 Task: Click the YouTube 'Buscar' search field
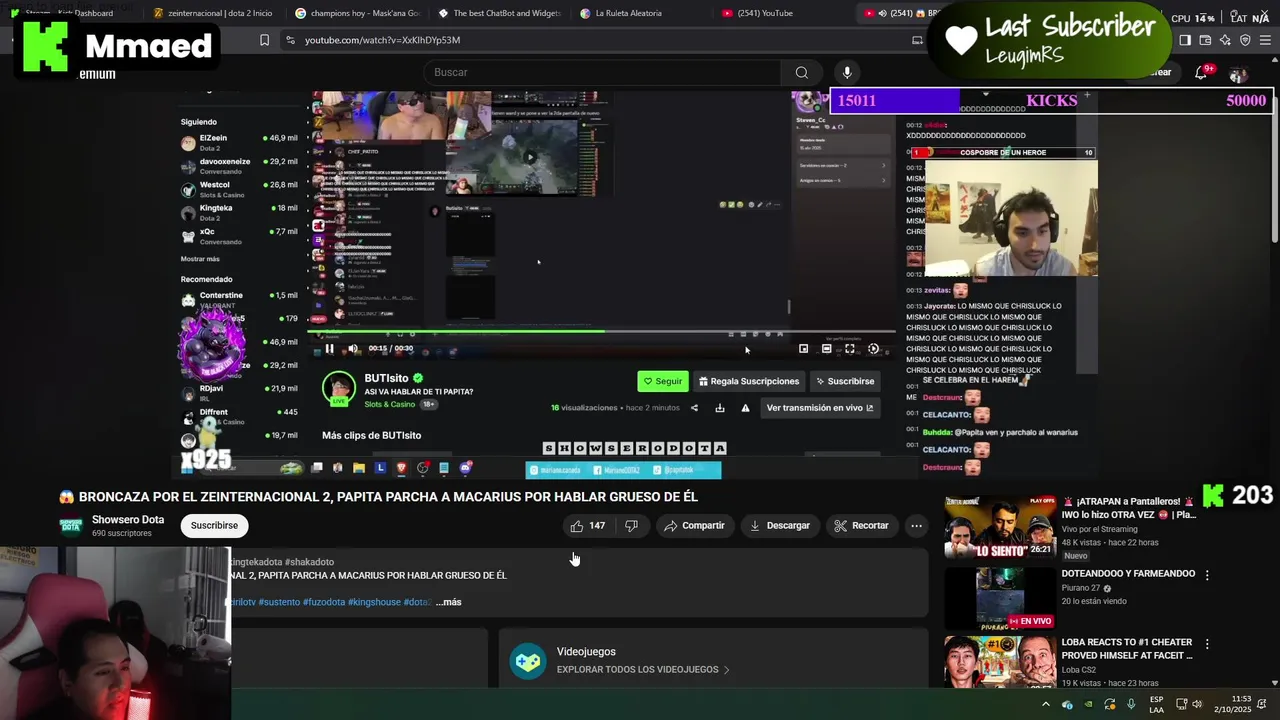tap(603, 72)
